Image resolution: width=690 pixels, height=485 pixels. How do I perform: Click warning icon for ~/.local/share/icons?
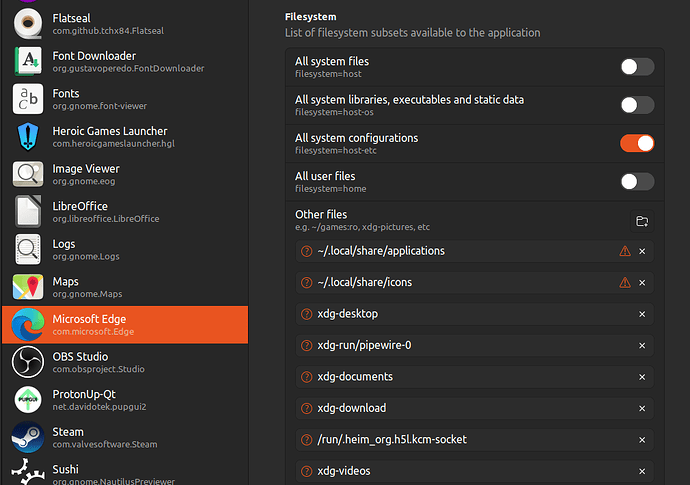click(x=625, y=283)
